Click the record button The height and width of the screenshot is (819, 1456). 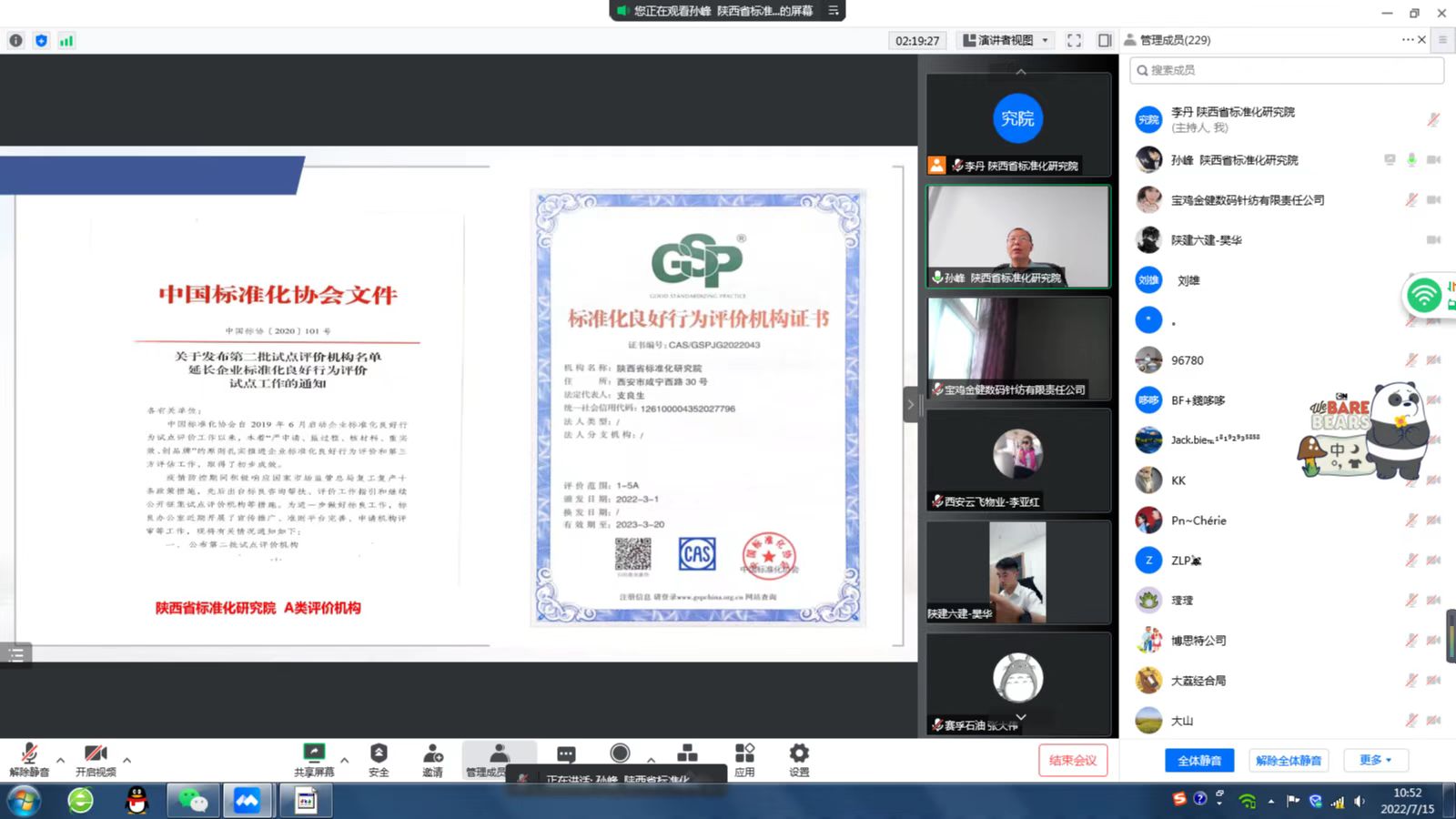tap(620, 753)
